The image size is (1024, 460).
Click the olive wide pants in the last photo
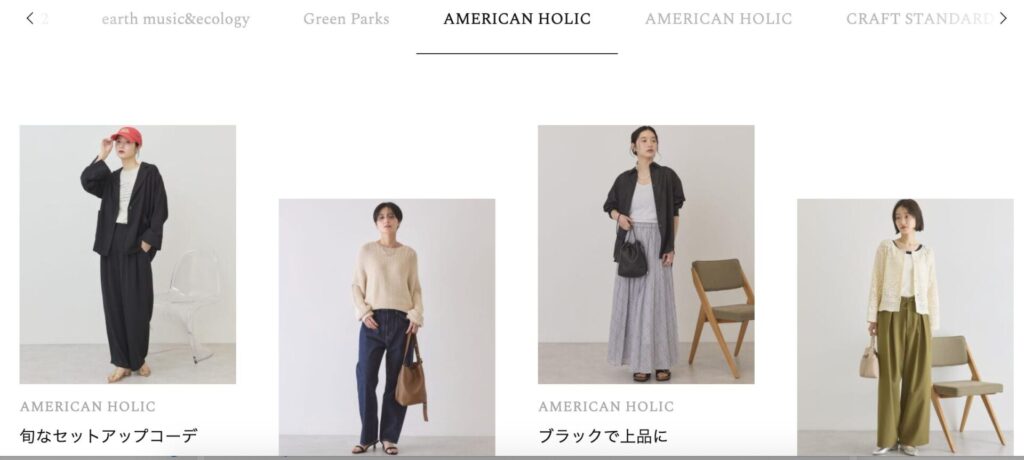904,371
